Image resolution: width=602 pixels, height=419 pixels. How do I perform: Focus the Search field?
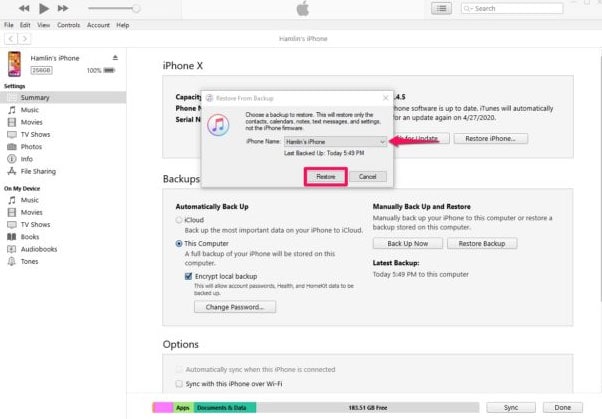[x=512, y=8]
